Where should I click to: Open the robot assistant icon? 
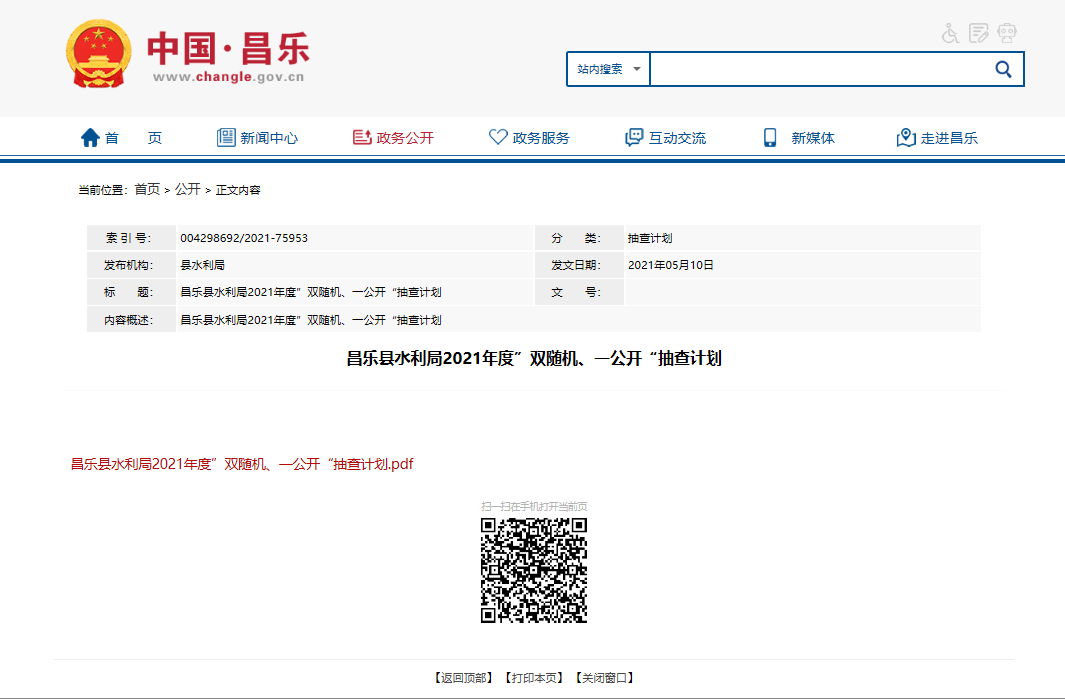(x=1007, y=33)
